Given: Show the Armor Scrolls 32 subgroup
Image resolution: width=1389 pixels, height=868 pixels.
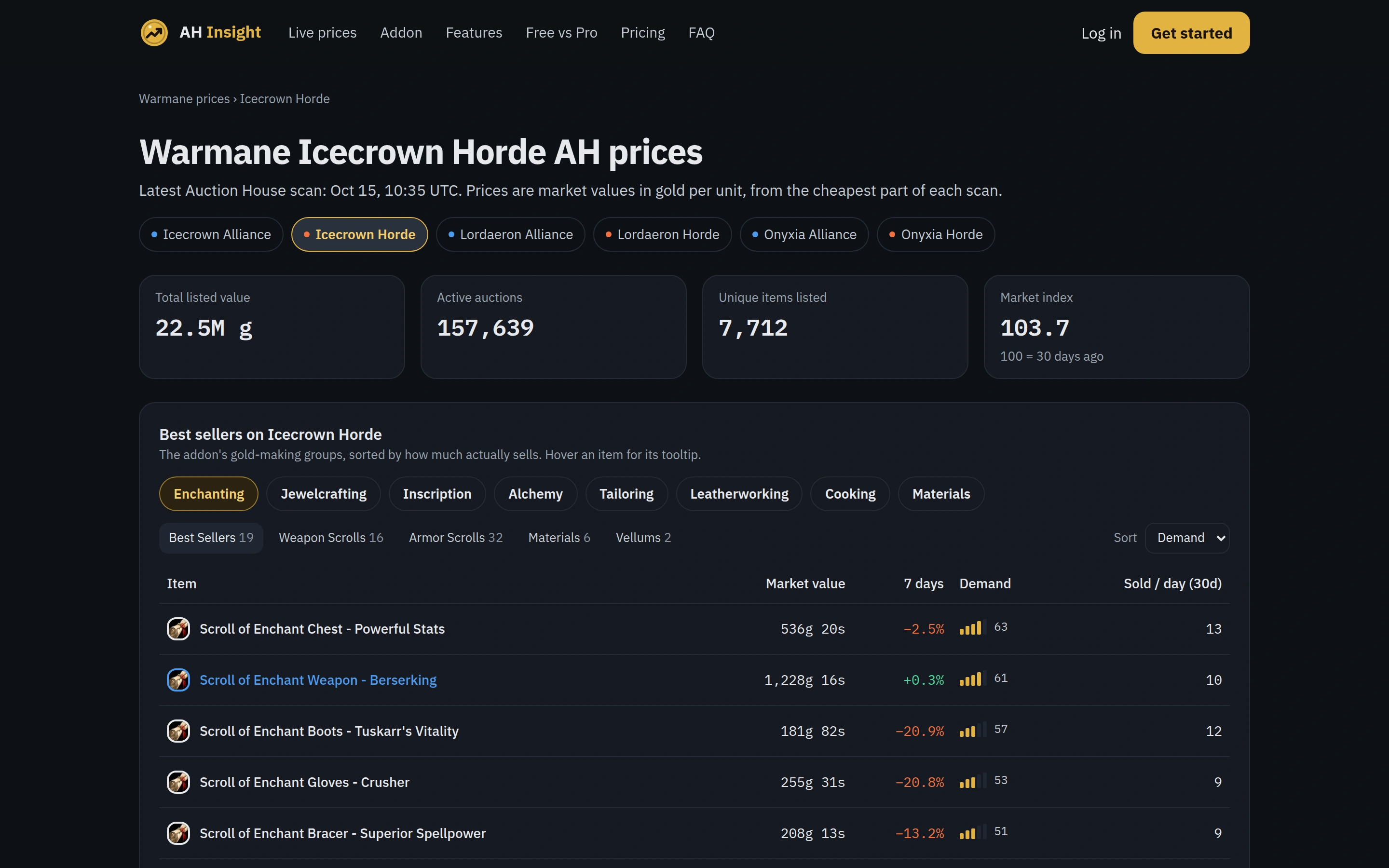Looking at the screenshot, I should (456, 538).
